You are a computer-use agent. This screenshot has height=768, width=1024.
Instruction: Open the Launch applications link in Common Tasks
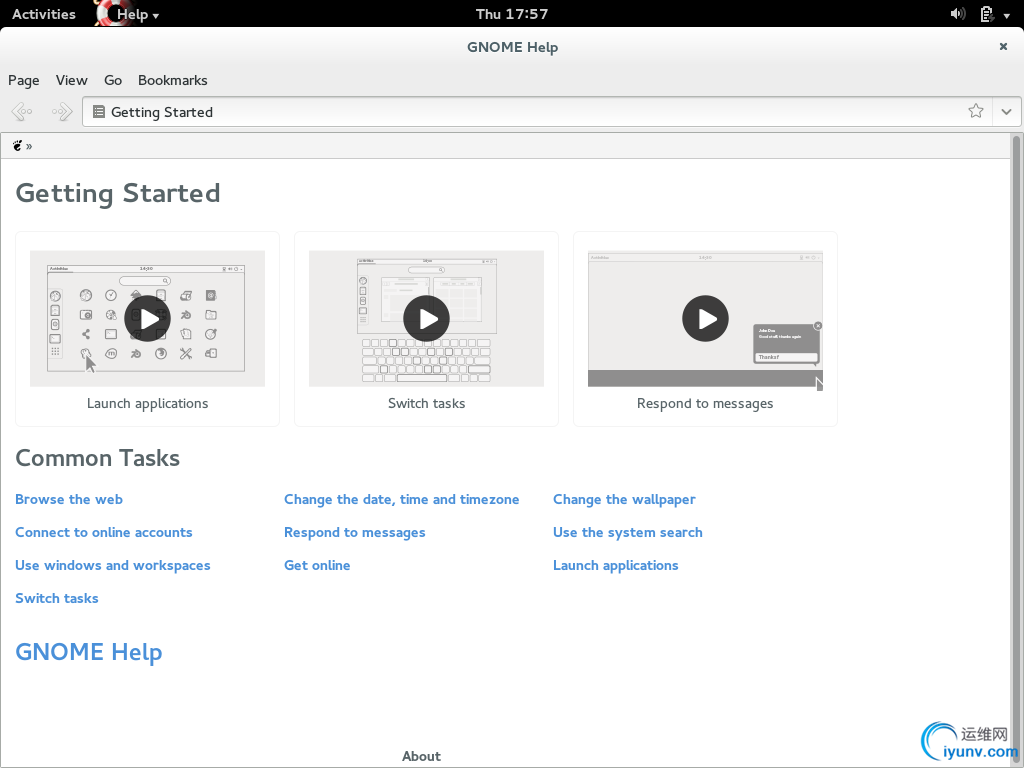pyautogui.click(x=616, y=566)
